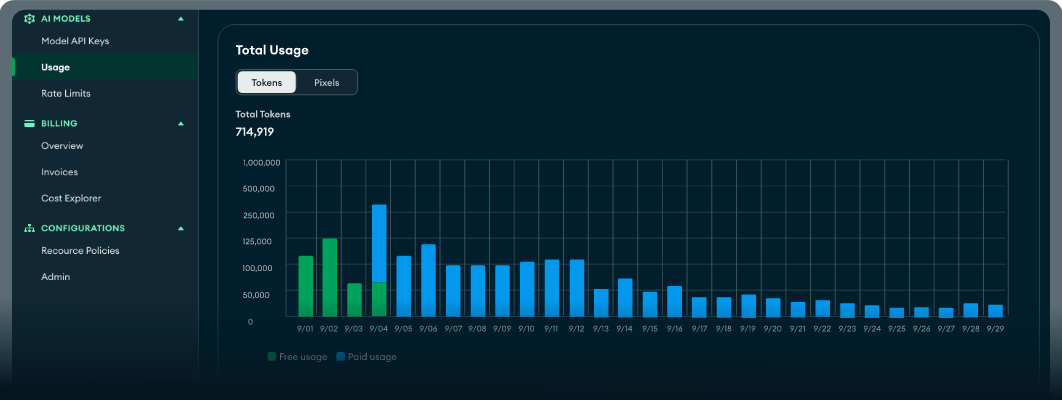
Task: Toggle Paid usage legend swatch
Action: pyautogui.click(x=342, y=357)
